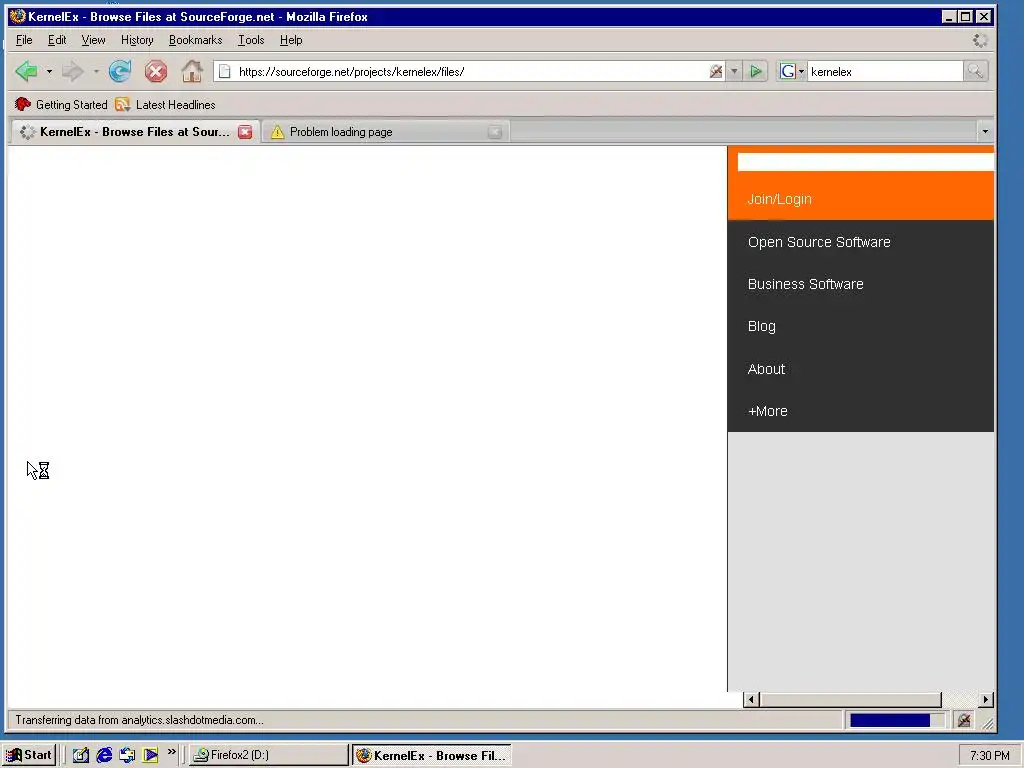Image resolution: width=1024 pixels, height=768 pixels.
Task: Click the URL address field
Action: pos(472,72)
